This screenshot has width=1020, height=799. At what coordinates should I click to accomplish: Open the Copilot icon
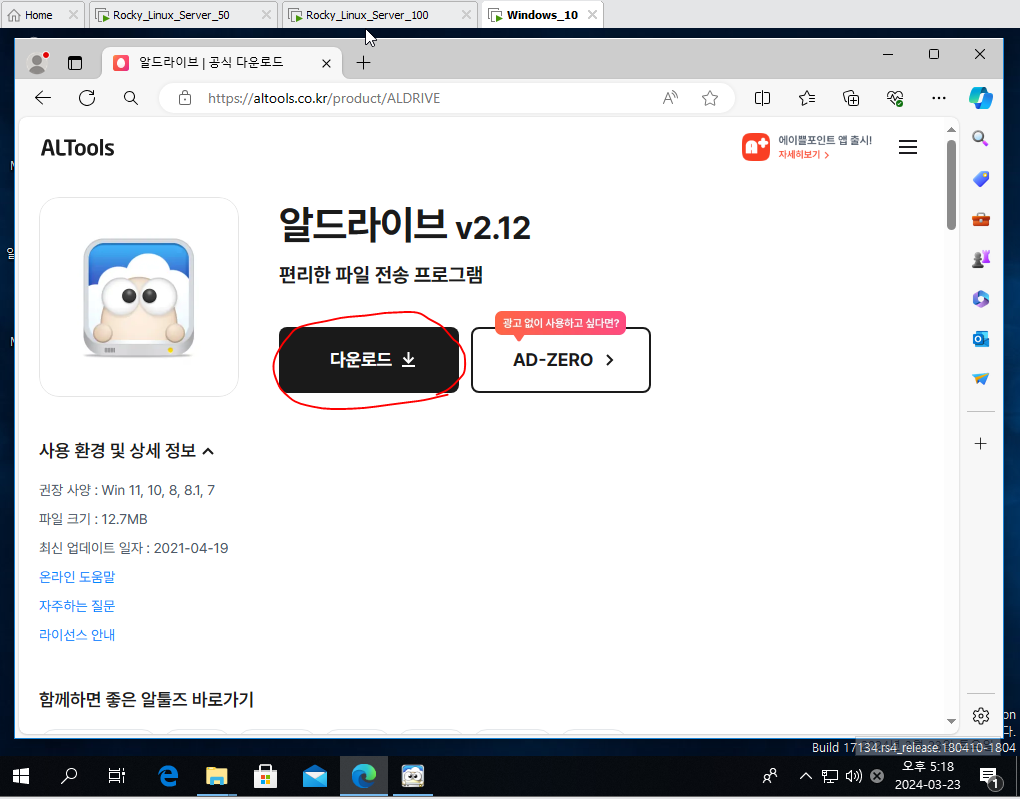(980, 98)
